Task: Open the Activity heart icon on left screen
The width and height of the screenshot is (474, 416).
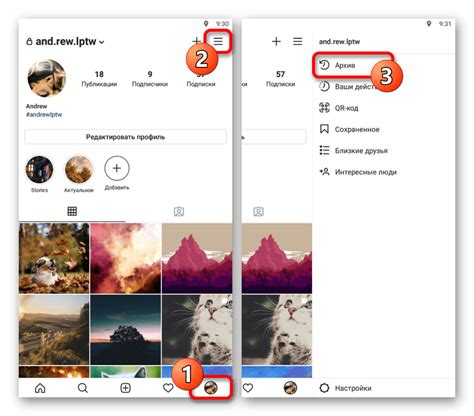Action: [x=168, y=388]
